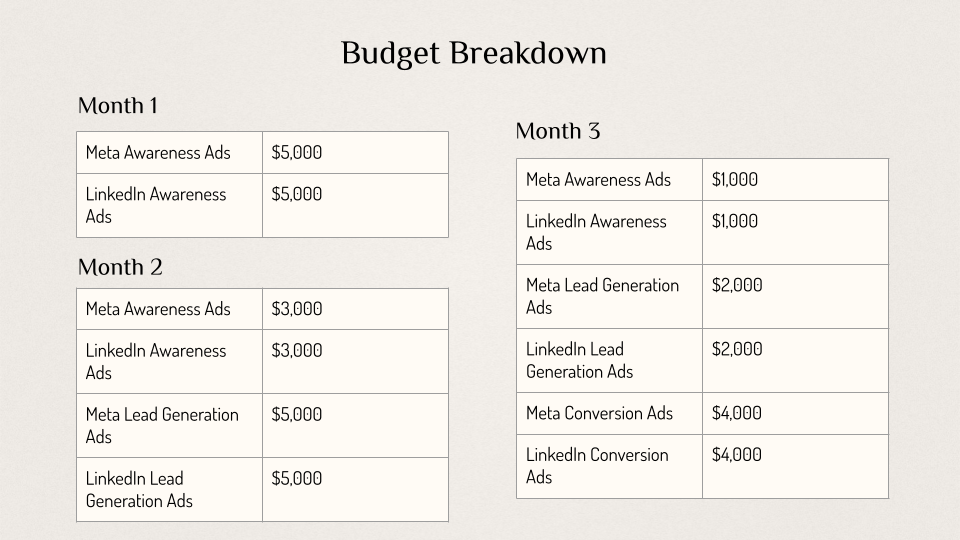Select the LinkedIn Conversion Ads $4,000 amount
This screenshot has width=960, height=540.
point(737,455)
